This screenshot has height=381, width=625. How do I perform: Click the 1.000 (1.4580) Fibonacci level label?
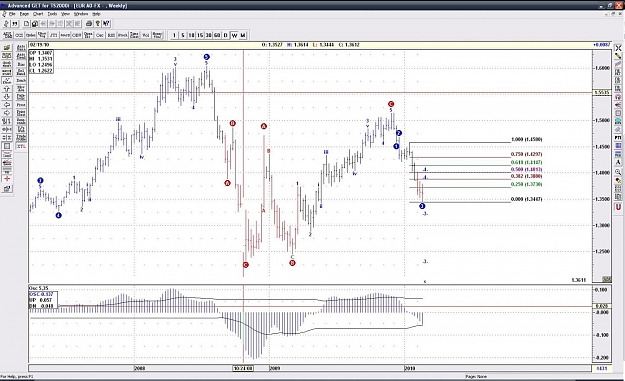point(526,139)
